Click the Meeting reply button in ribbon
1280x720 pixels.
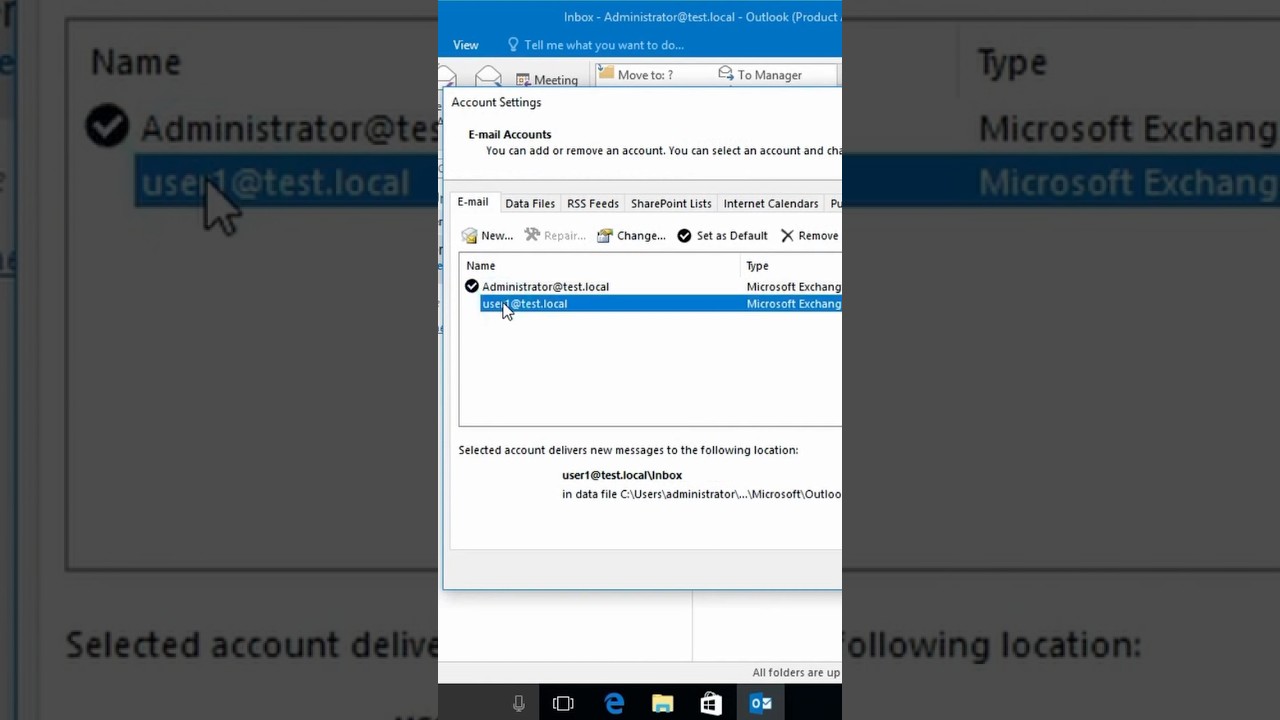547,80
